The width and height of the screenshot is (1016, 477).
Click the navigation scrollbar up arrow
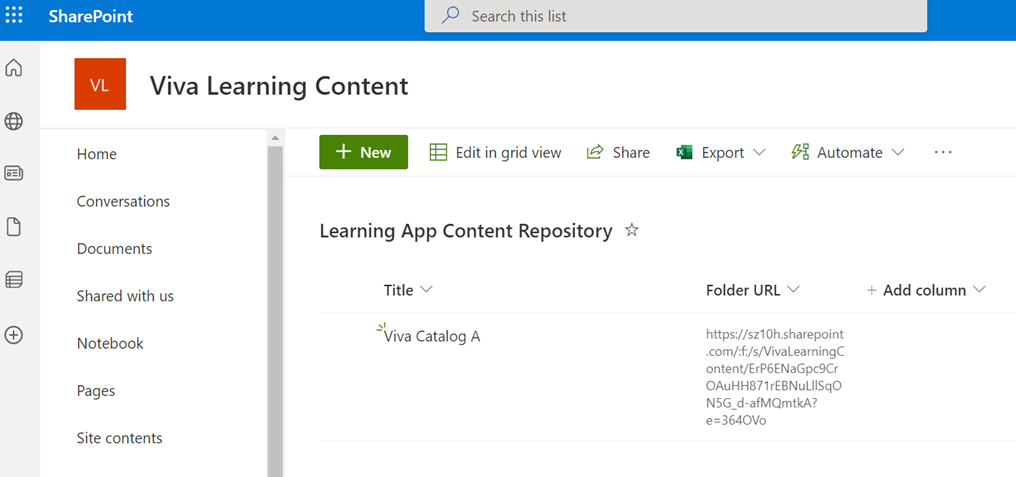[275, 137]
